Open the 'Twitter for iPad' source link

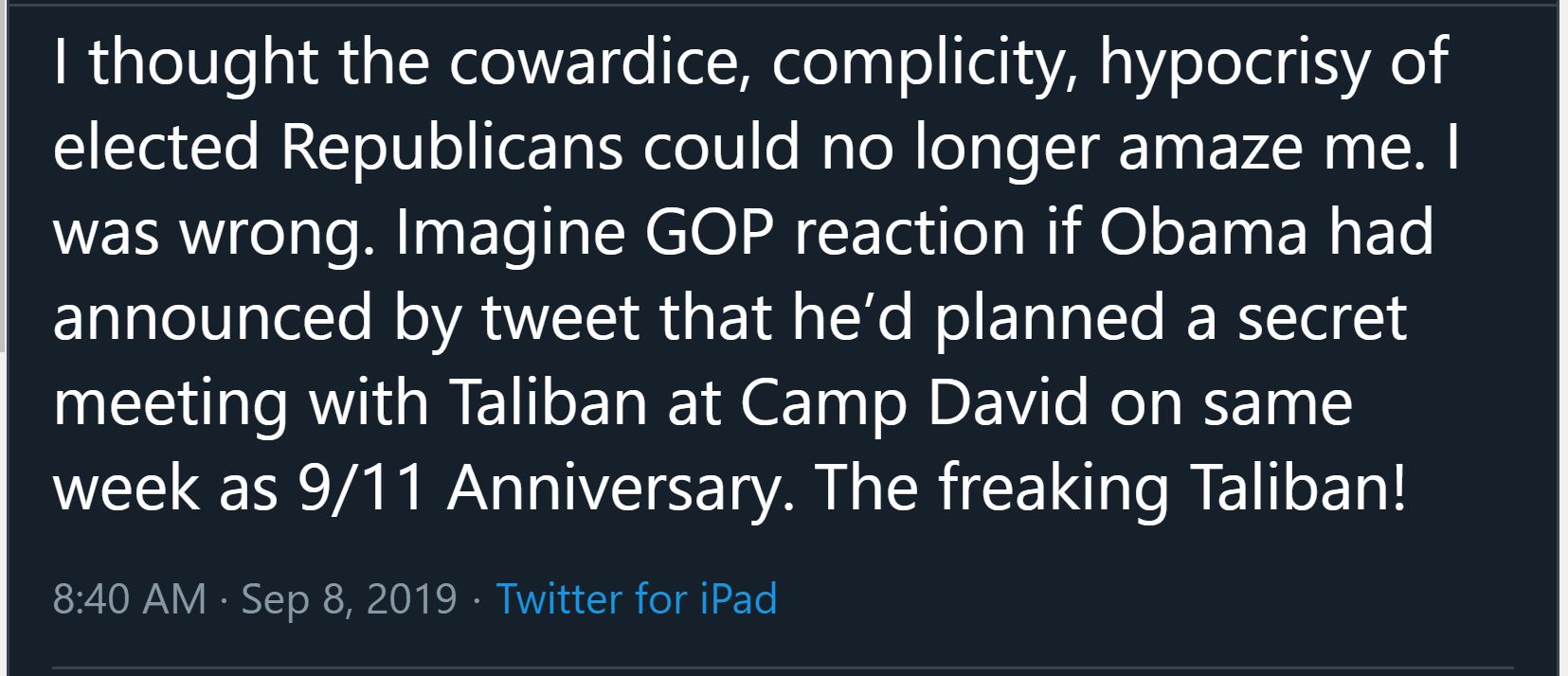[637, 599]
